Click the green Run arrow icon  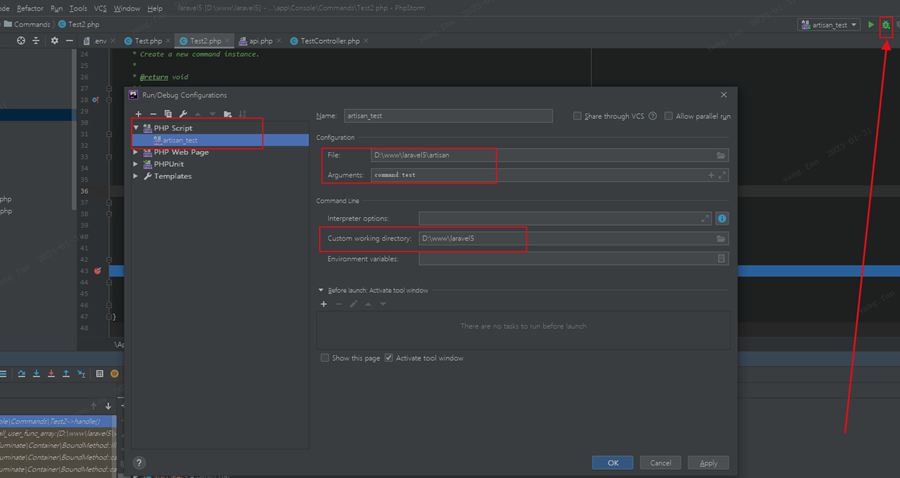coord(871,25)
